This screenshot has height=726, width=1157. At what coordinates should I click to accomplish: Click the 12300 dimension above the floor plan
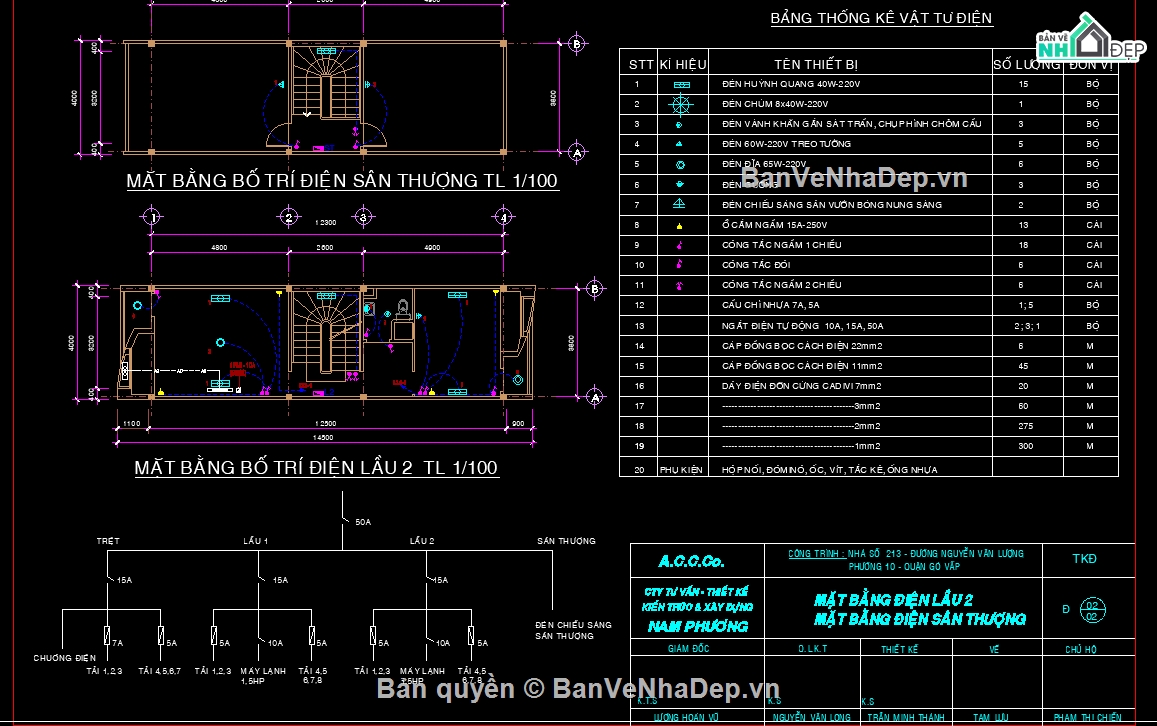[x=325, y=223]
